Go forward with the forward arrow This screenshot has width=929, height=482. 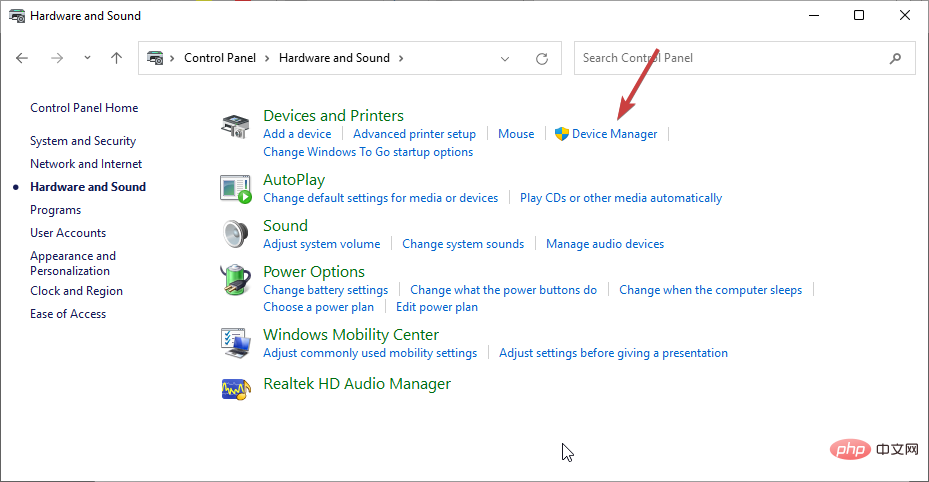point(57,58)
